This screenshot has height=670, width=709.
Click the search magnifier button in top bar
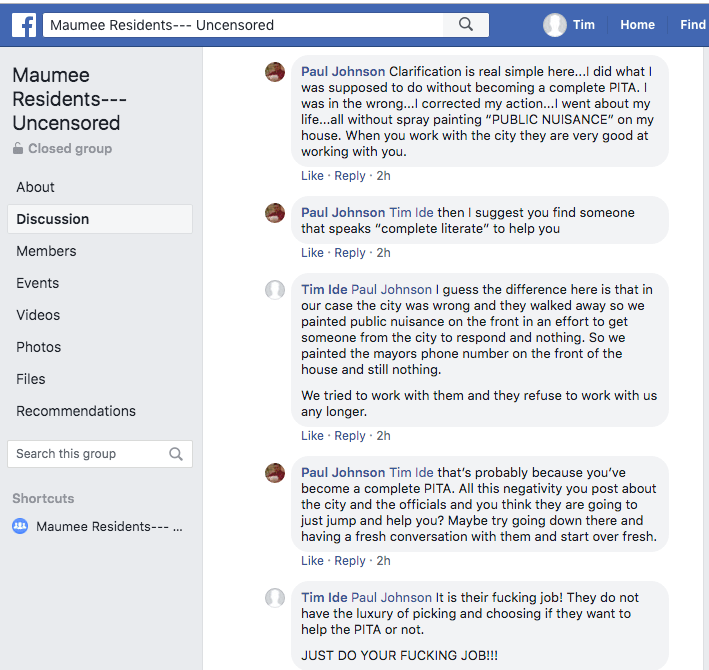click(x=466, y=25)
